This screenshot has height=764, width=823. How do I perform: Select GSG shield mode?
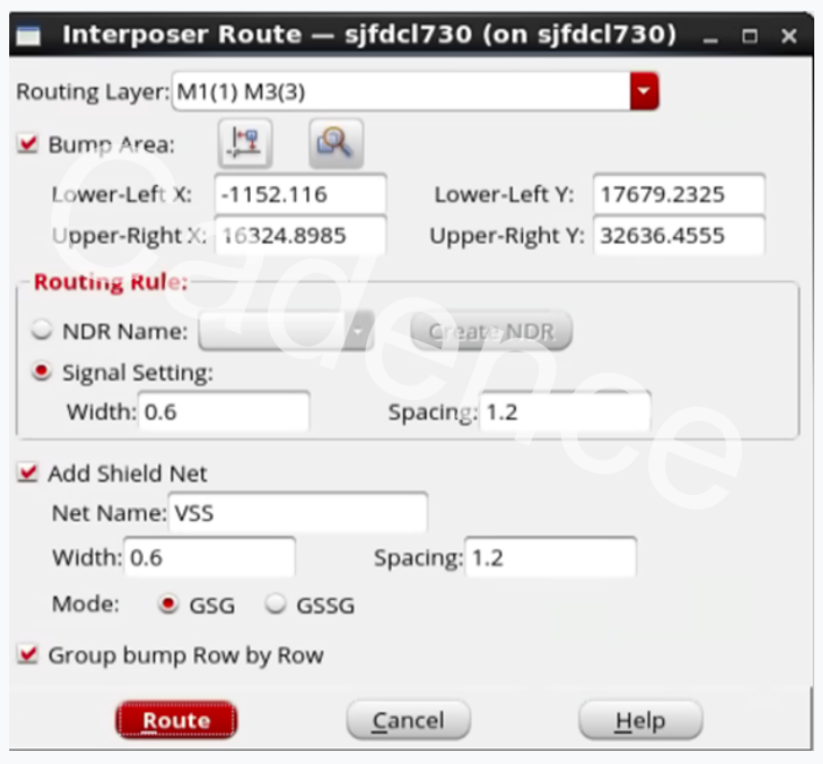tap(169, 605)
